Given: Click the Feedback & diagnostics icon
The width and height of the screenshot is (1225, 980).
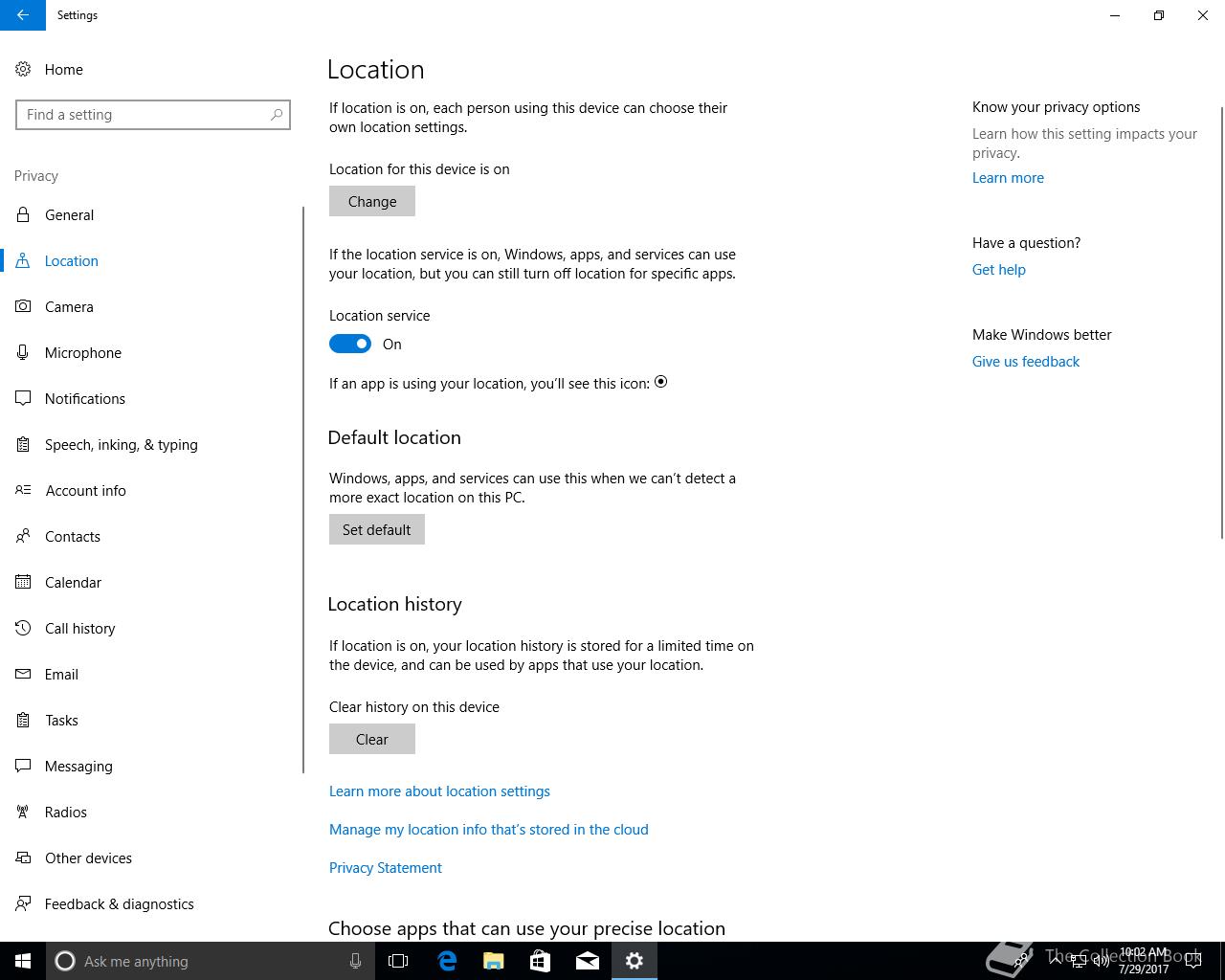Looking at the screenshot, I should pos(23,903).
